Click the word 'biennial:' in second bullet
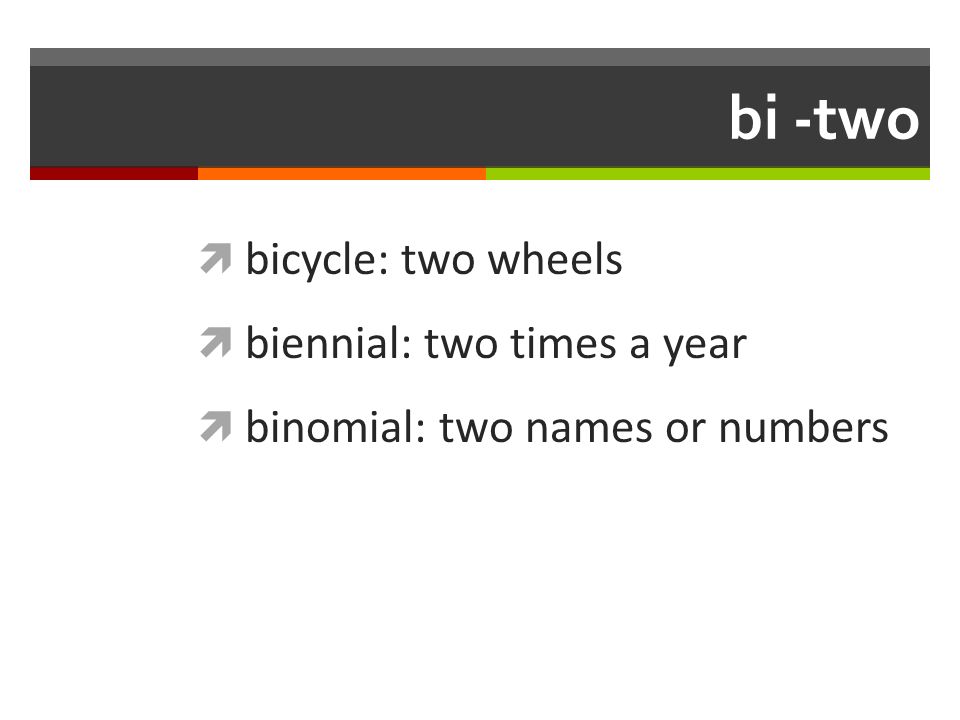The image size is (960, 720). 329,343
